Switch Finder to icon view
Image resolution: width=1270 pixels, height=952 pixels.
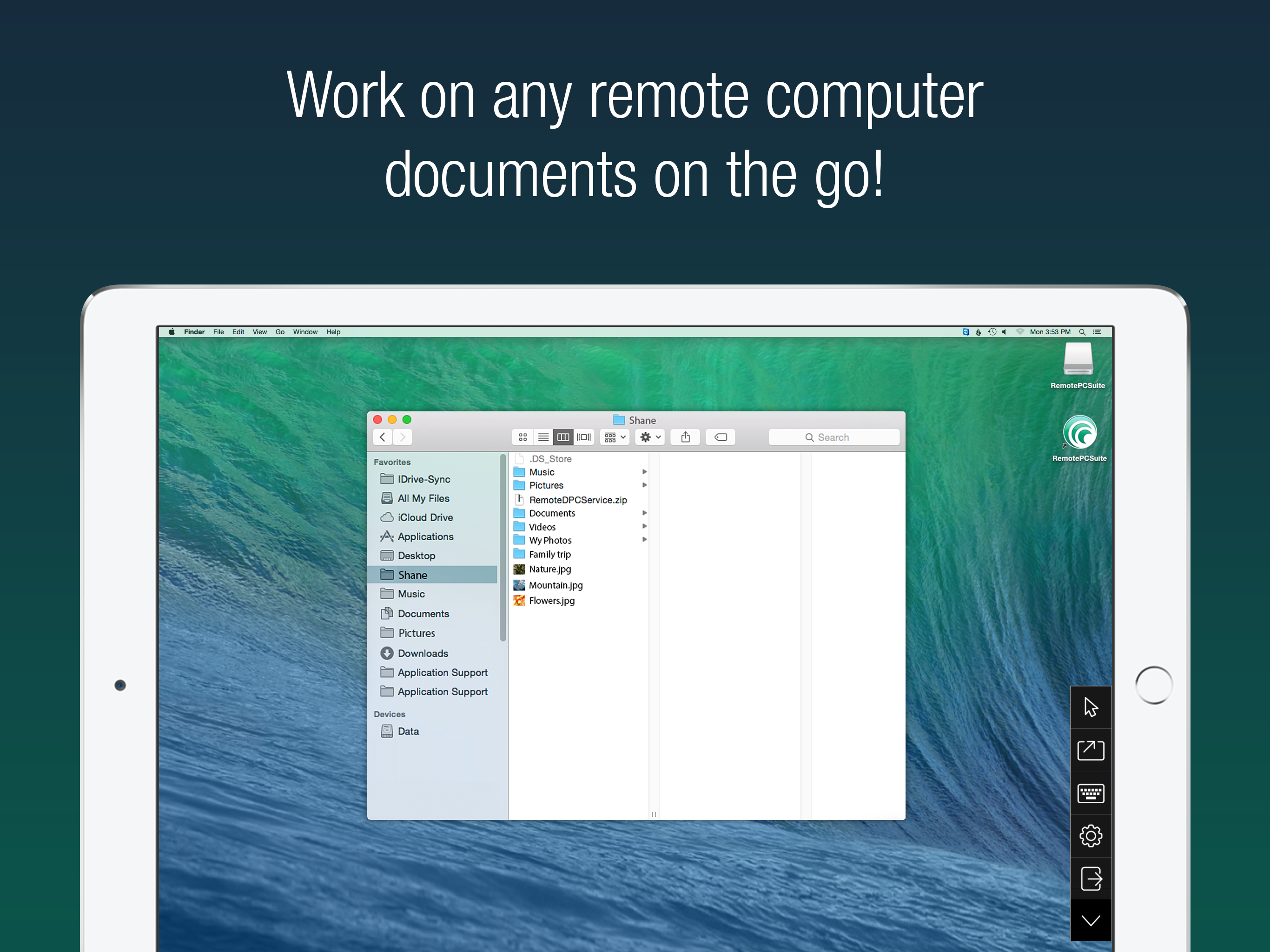pos(523,437)
